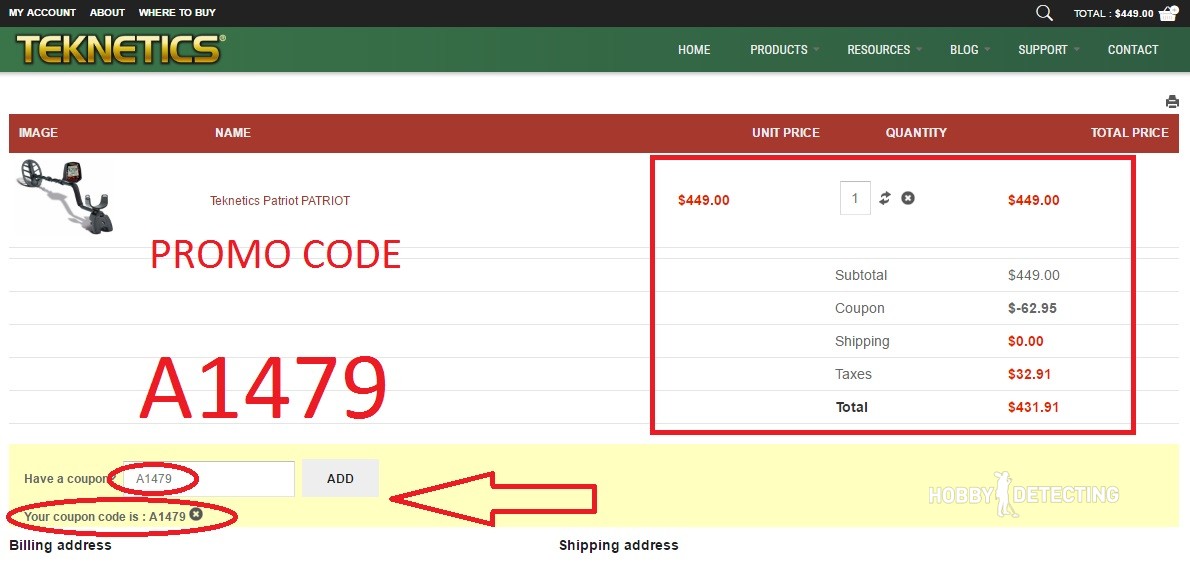
Task: Expand the Resources dropdown arrow
Action: [919, 49]
